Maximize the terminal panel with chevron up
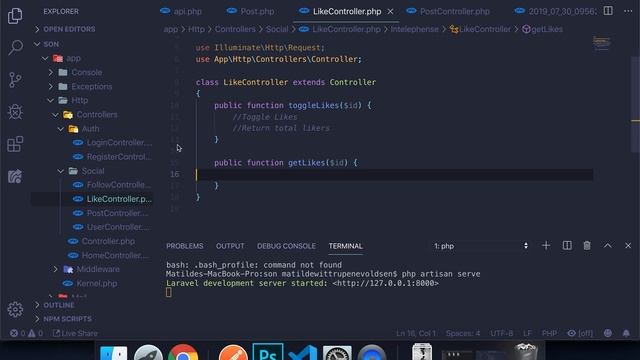Image resolution: width=640 pixels, height=360 pixels. (607, 246)
